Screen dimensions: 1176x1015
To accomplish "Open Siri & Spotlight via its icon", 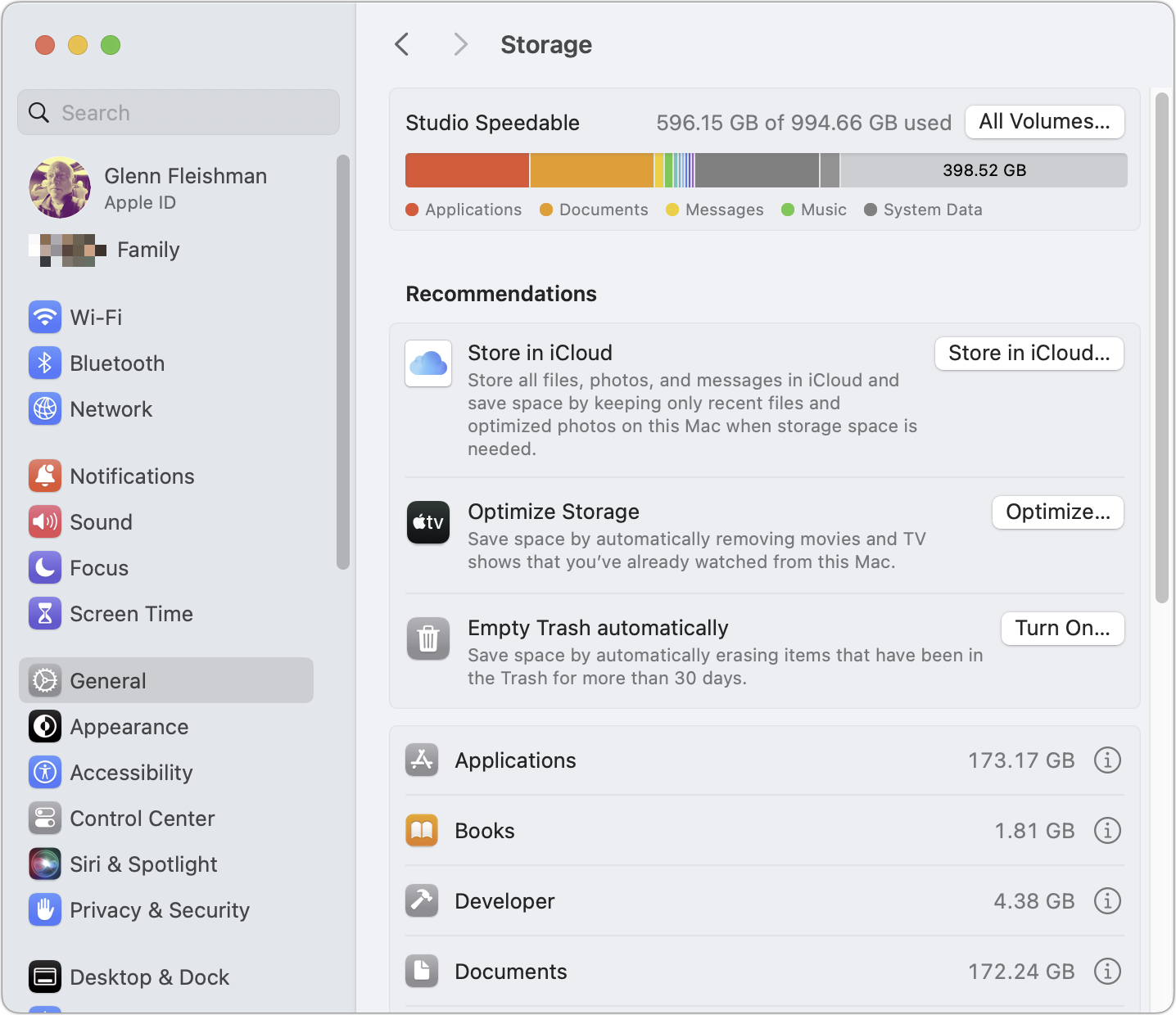I will point(45,864).
